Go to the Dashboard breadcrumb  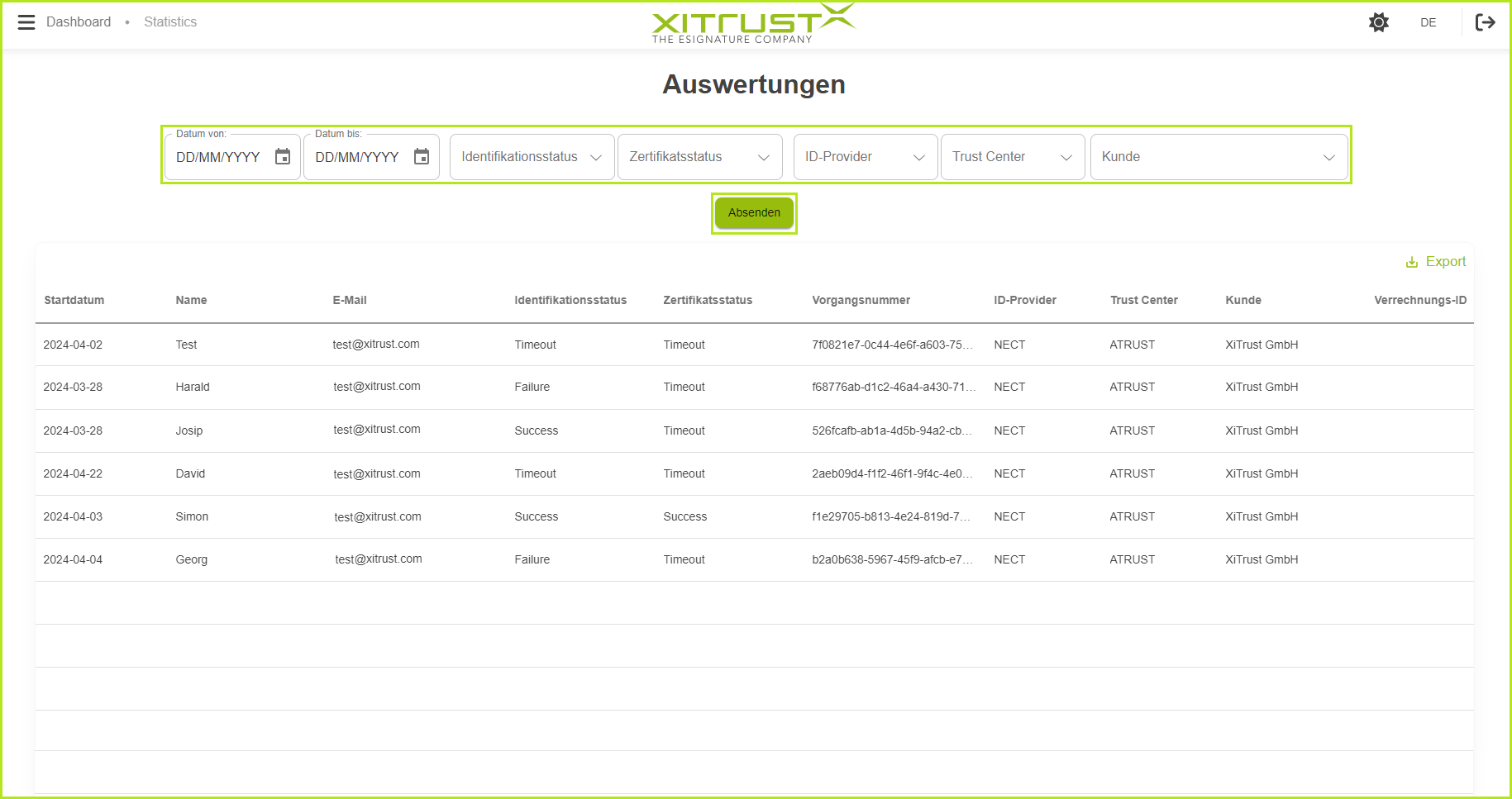tap(79, 22)
